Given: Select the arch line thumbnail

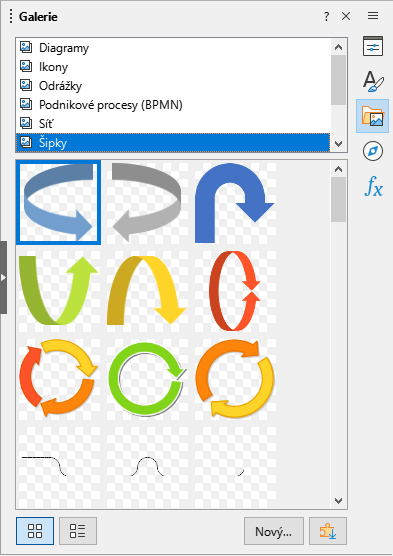Looking at the screenshot, I should (x=146, y=467).
